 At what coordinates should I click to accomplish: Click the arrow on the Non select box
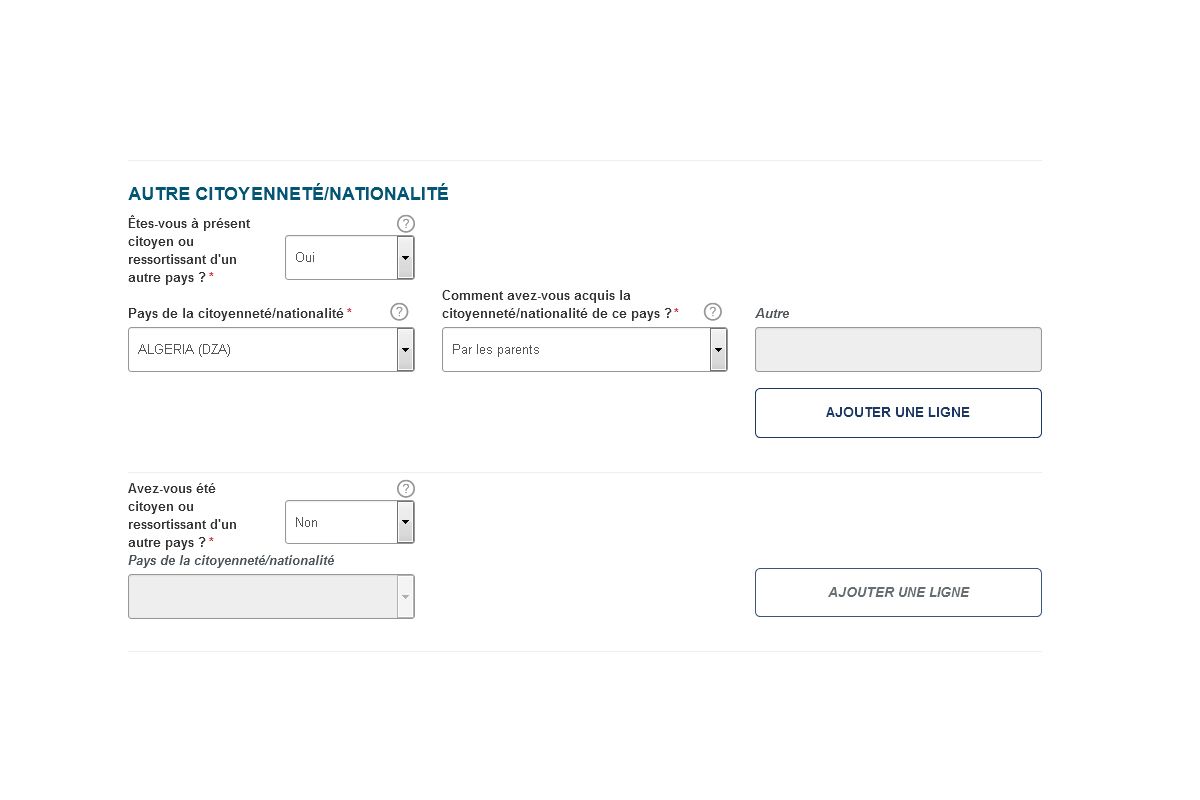click(405, 523)
